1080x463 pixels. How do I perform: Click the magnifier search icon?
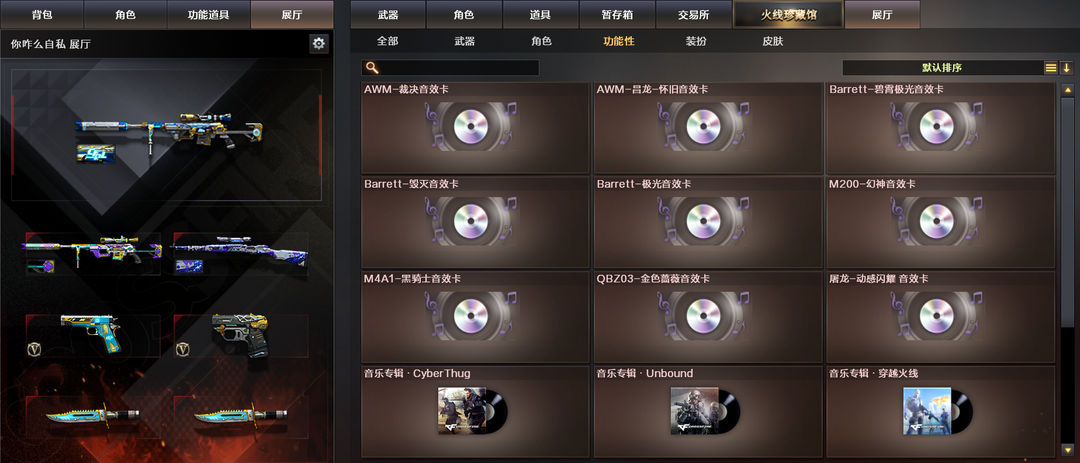[x=371, y=68]
